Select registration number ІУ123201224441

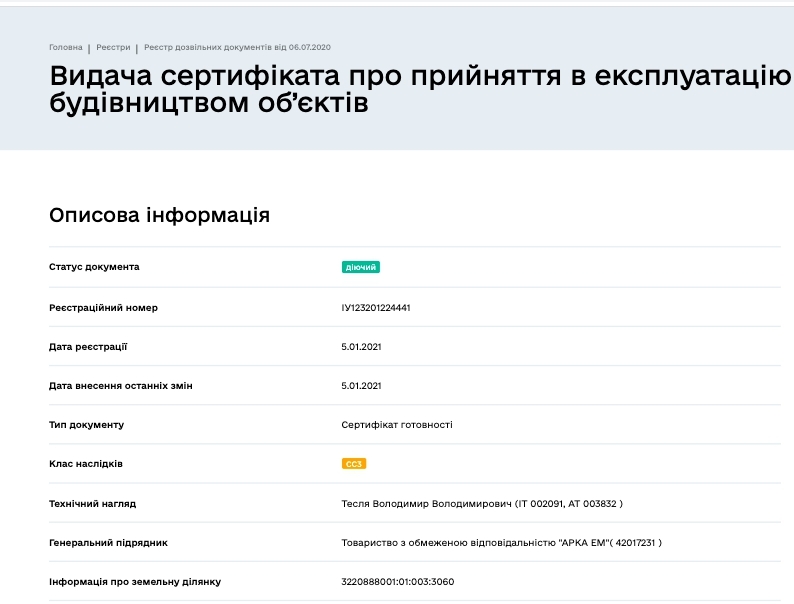click(376, 308)
